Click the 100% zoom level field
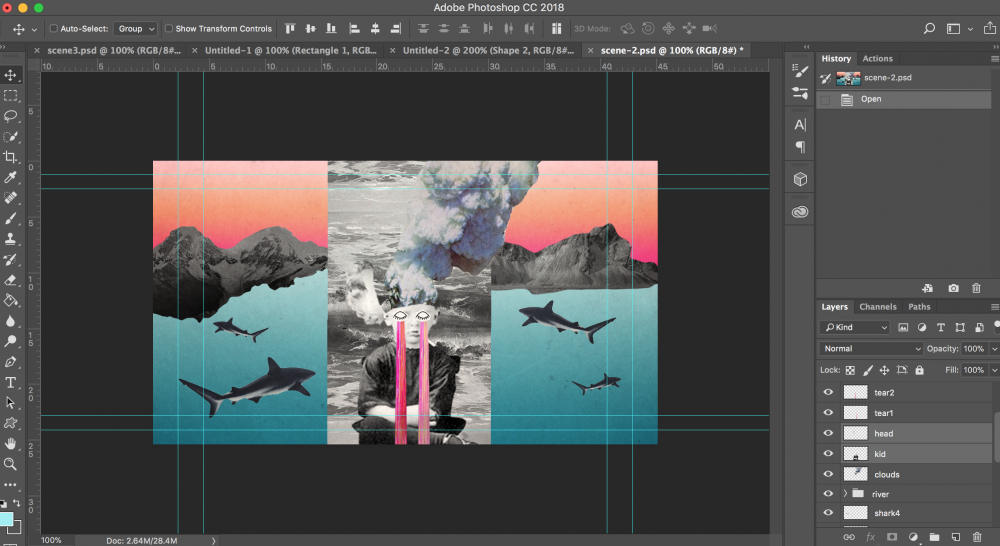Image resolution: width=1000 pixels, height=546 pixels. [x=52, y=540]
